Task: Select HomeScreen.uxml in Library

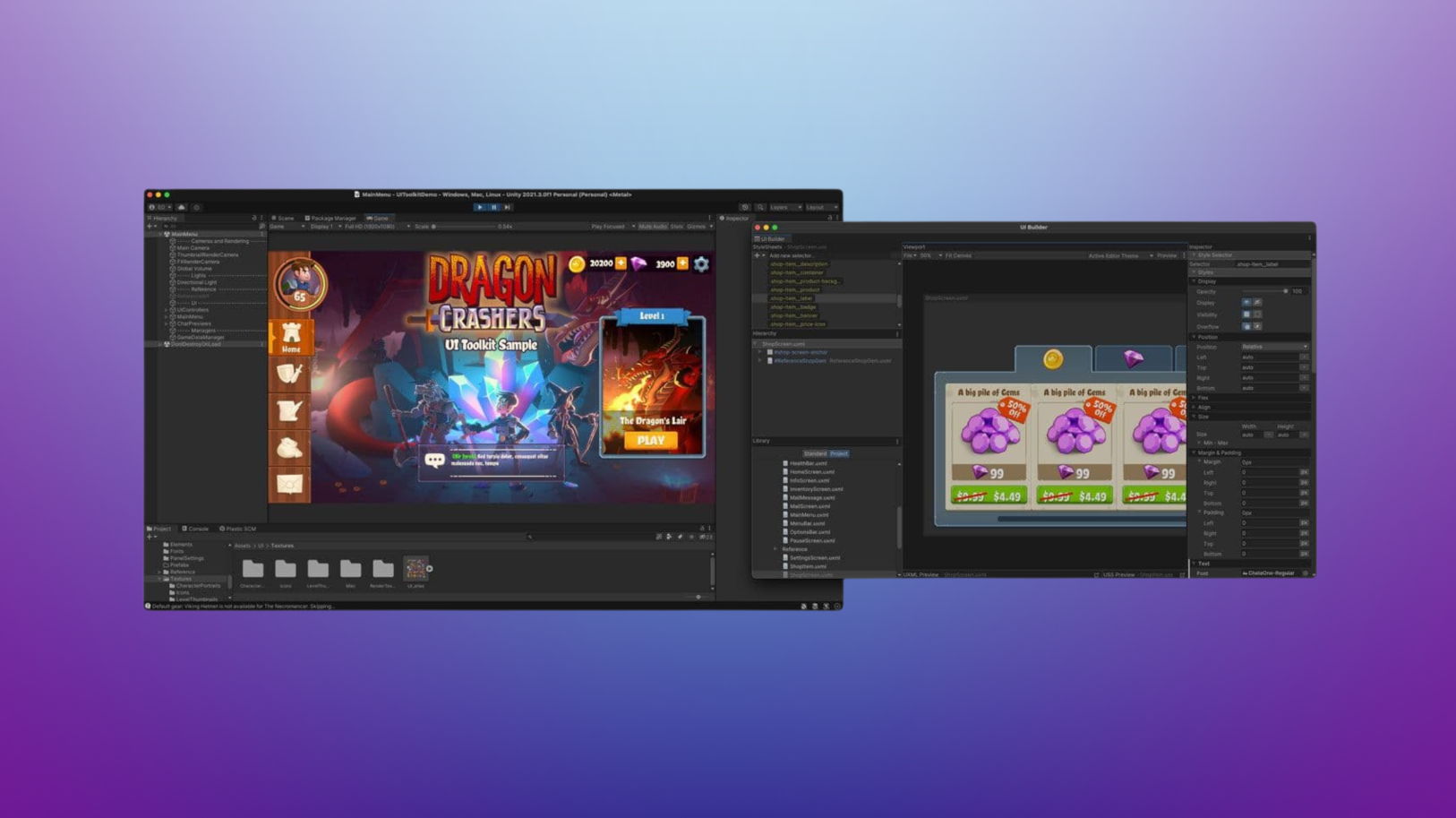Action: click(809, 472)
